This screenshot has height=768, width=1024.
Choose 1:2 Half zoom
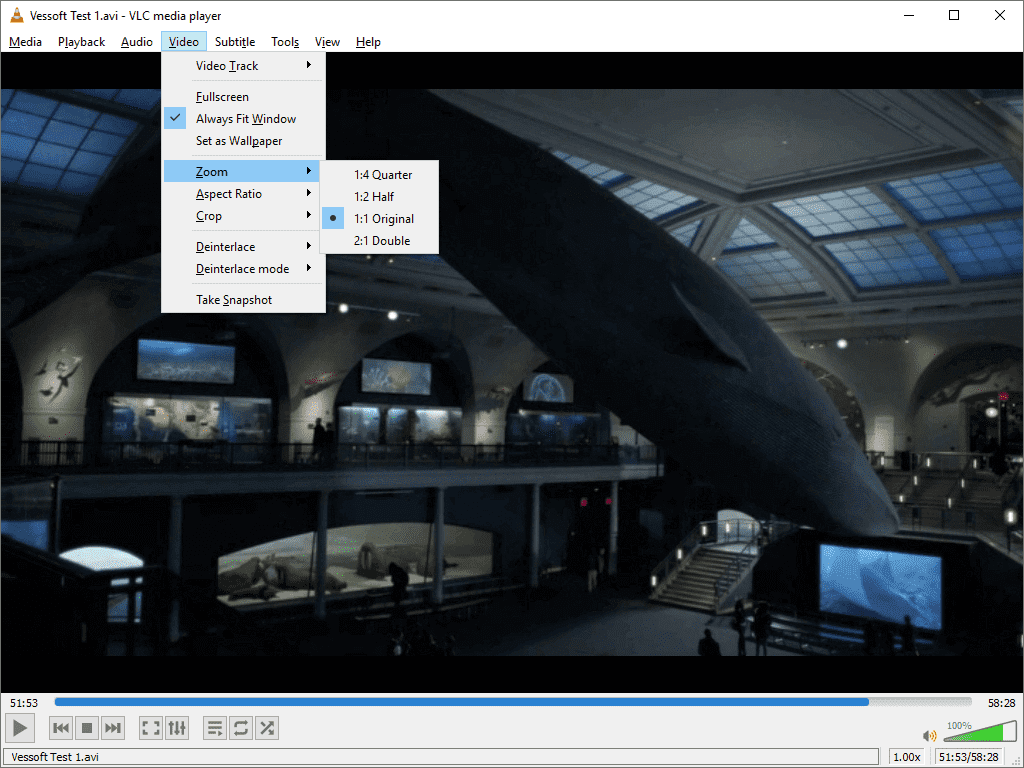point(379,197)
